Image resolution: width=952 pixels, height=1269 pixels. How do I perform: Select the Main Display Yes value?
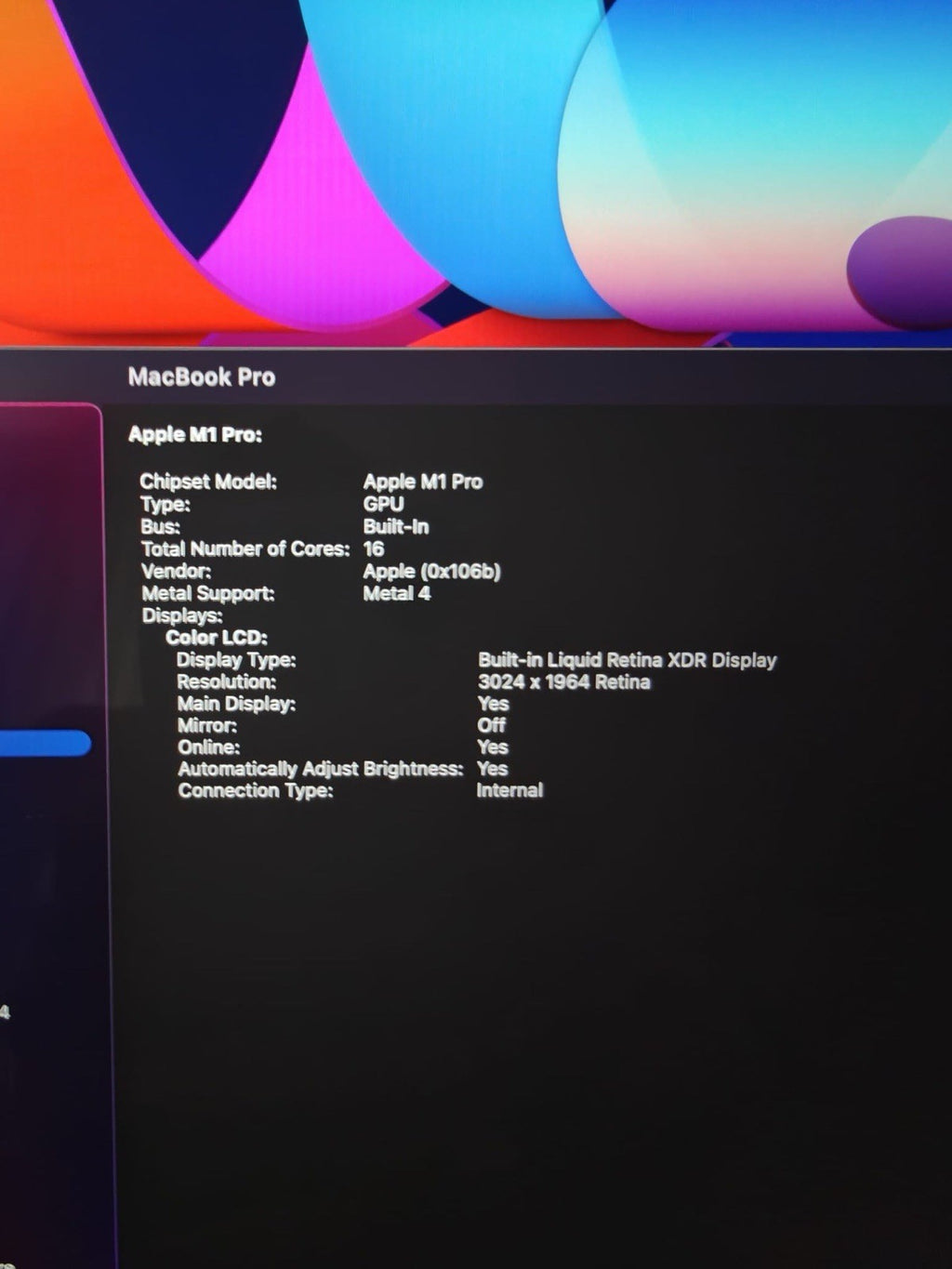point(493,704)
